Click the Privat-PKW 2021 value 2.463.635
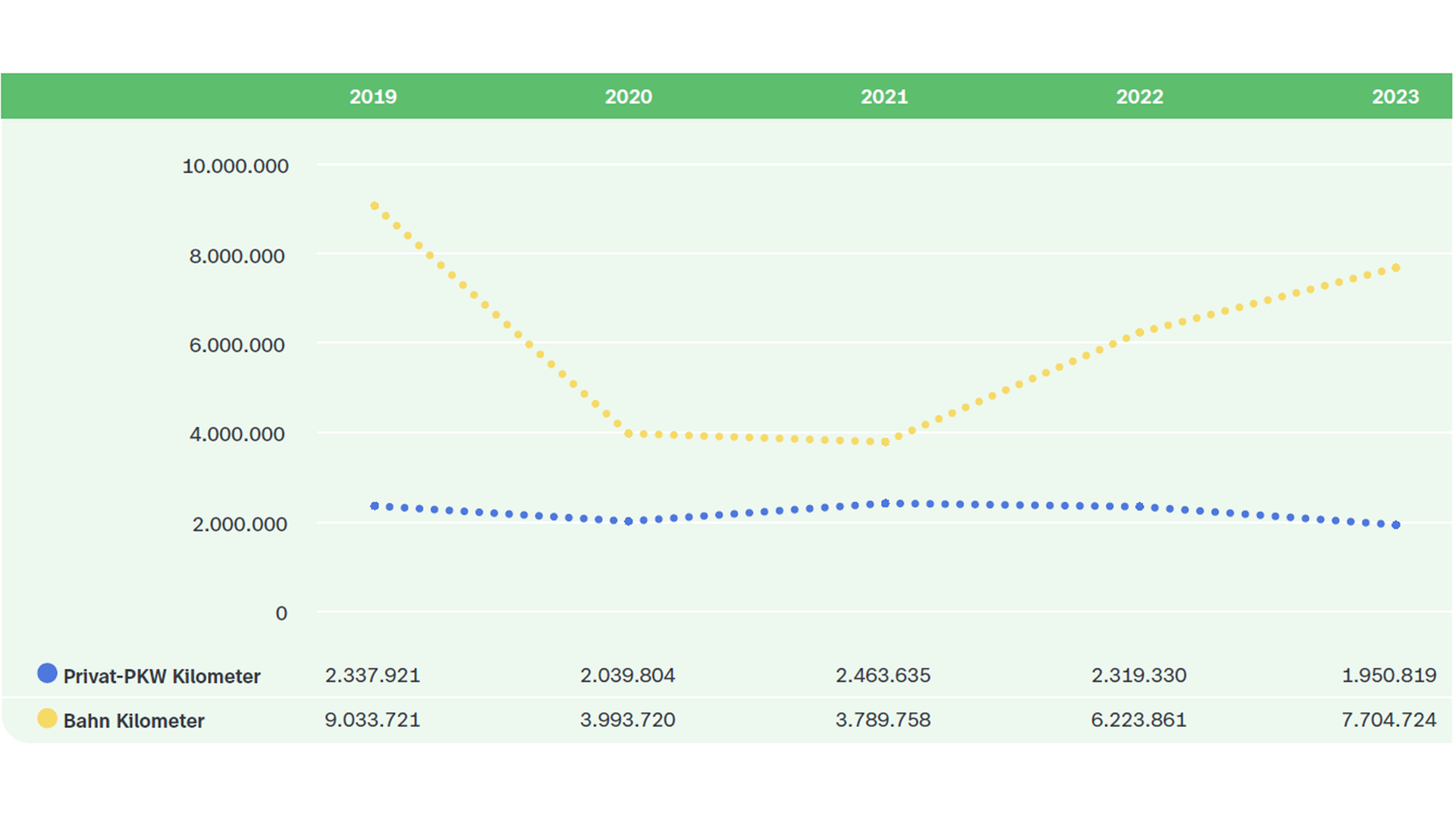1456x819 pixels. [883, 675]
